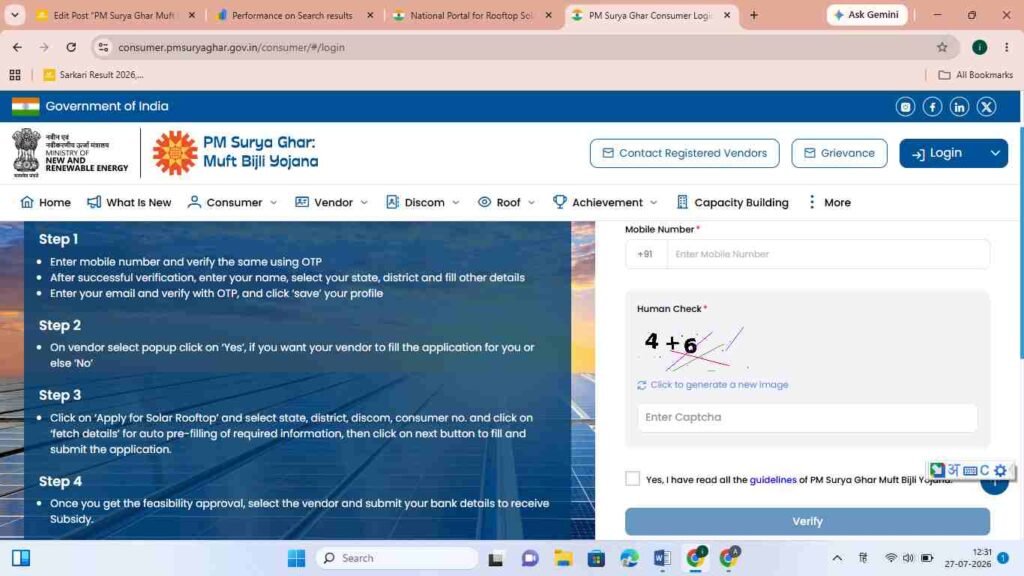Open the Facebook social icon
Viewport: 1024px width, 576px height.
[932, 106]
